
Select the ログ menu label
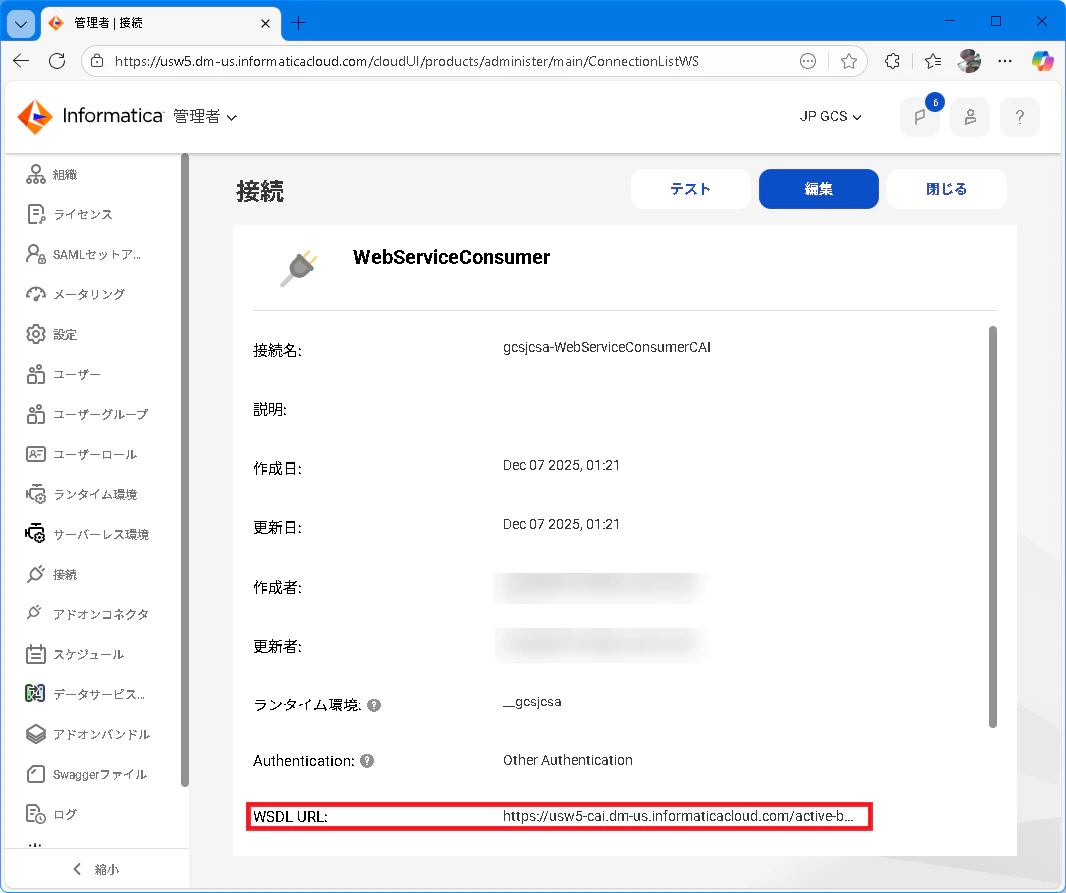[x=65, y=815]
